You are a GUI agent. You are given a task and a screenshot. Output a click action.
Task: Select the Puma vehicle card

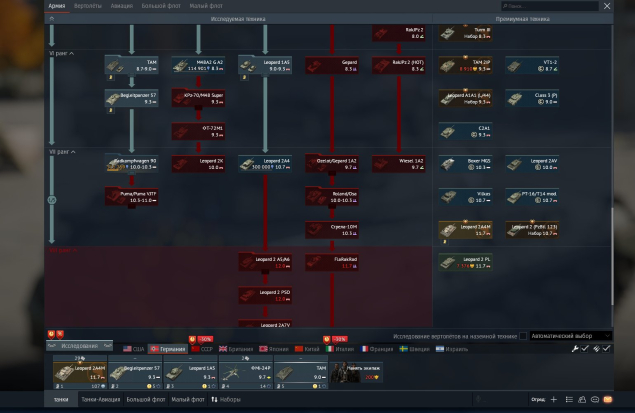point(132,196)
